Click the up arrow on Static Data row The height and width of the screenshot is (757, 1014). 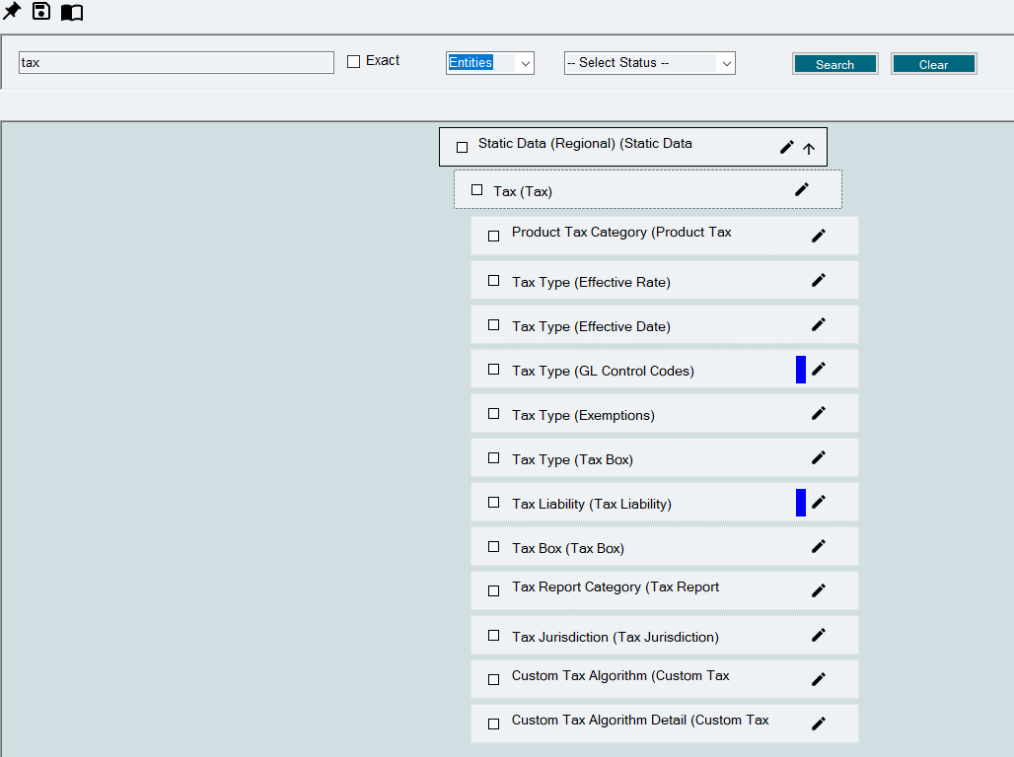coord(809,149)
